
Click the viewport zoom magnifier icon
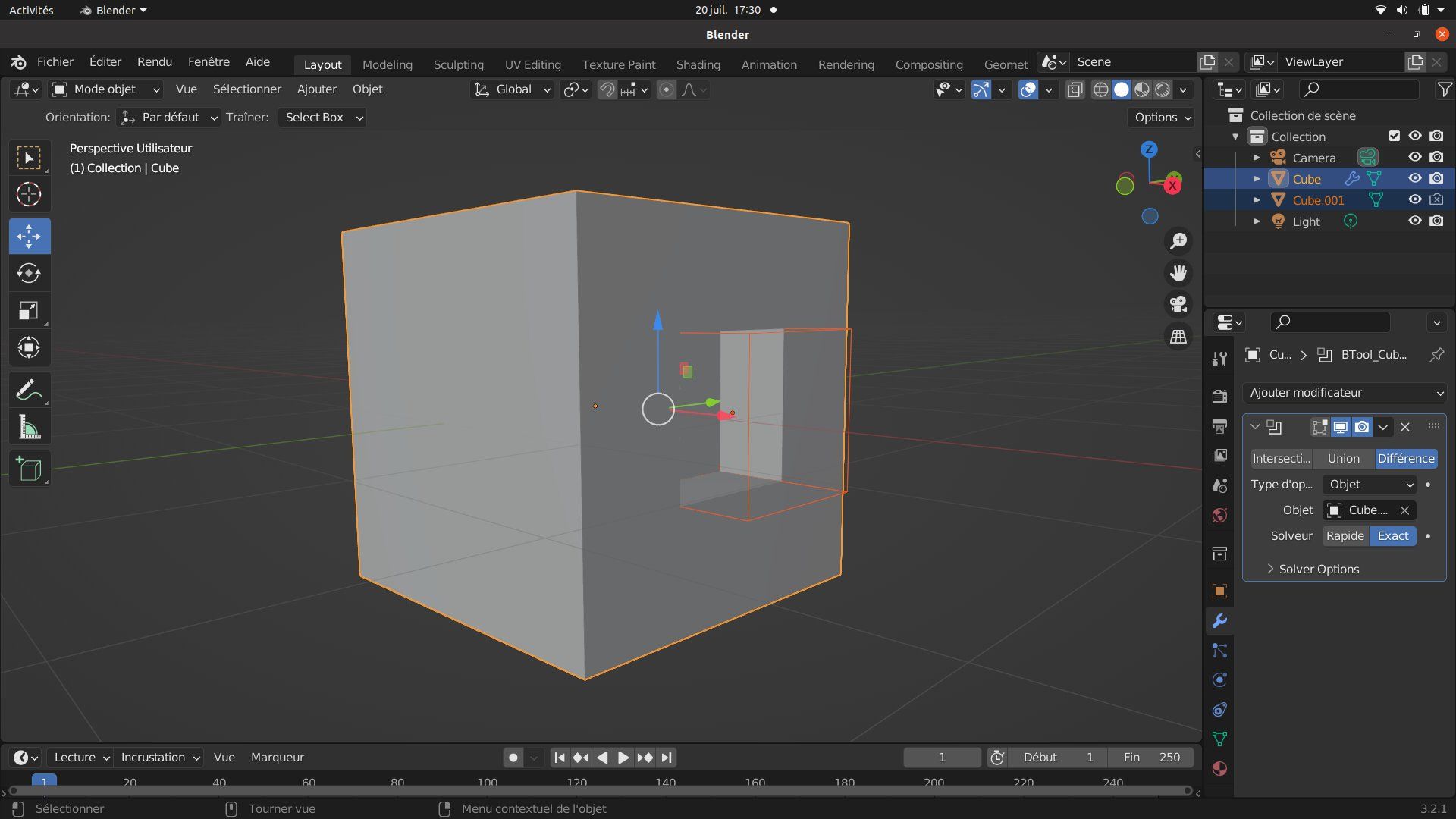[1178, 241]
